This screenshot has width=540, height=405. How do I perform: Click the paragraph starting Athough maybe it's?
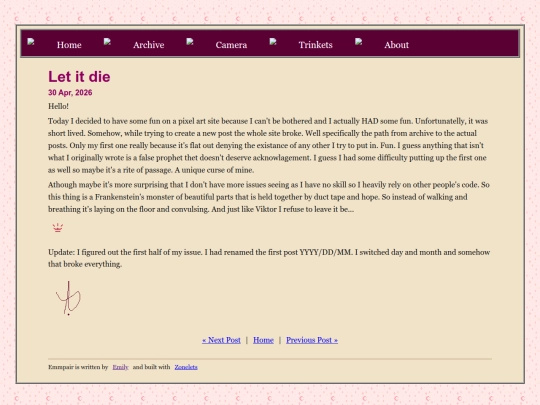269,197
